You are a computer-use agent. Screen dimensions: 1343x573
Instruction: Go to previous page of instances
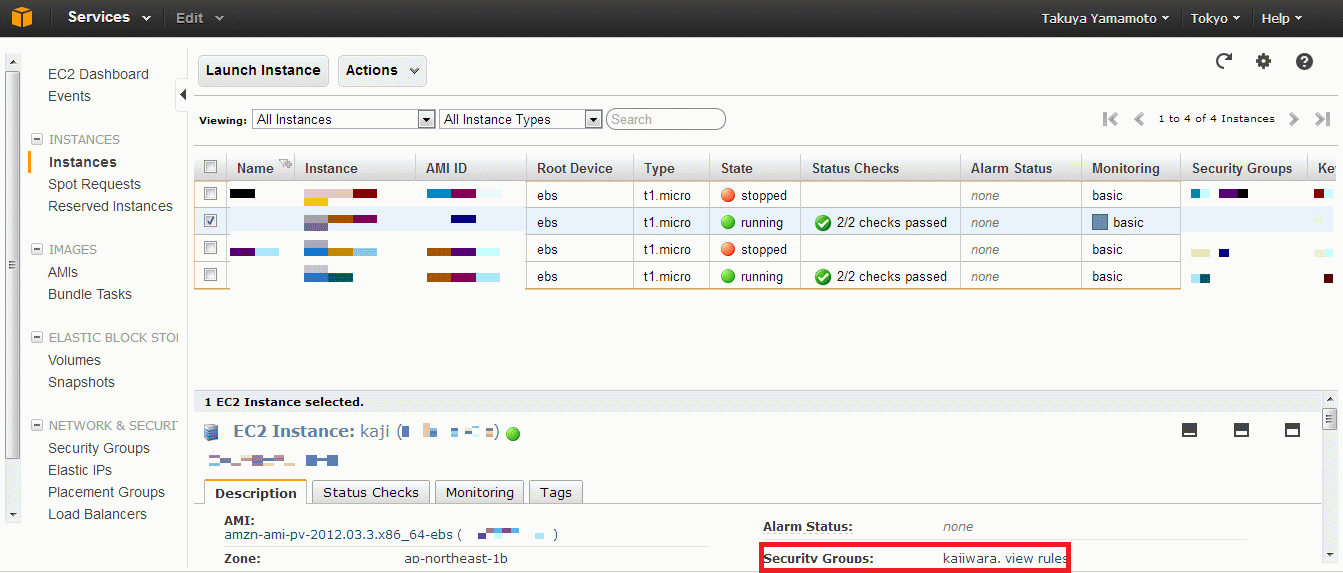point(1138,119)
